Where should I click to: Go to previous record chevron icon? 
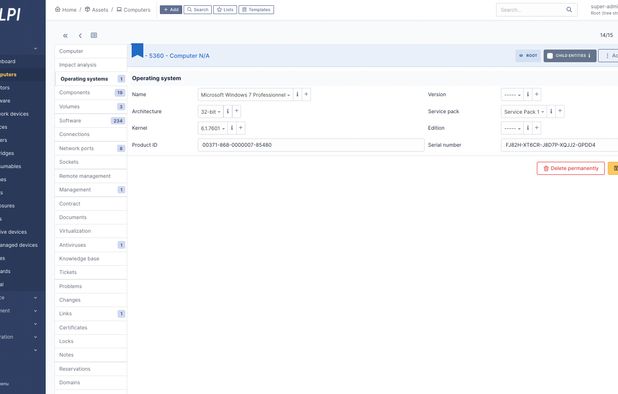80,35
